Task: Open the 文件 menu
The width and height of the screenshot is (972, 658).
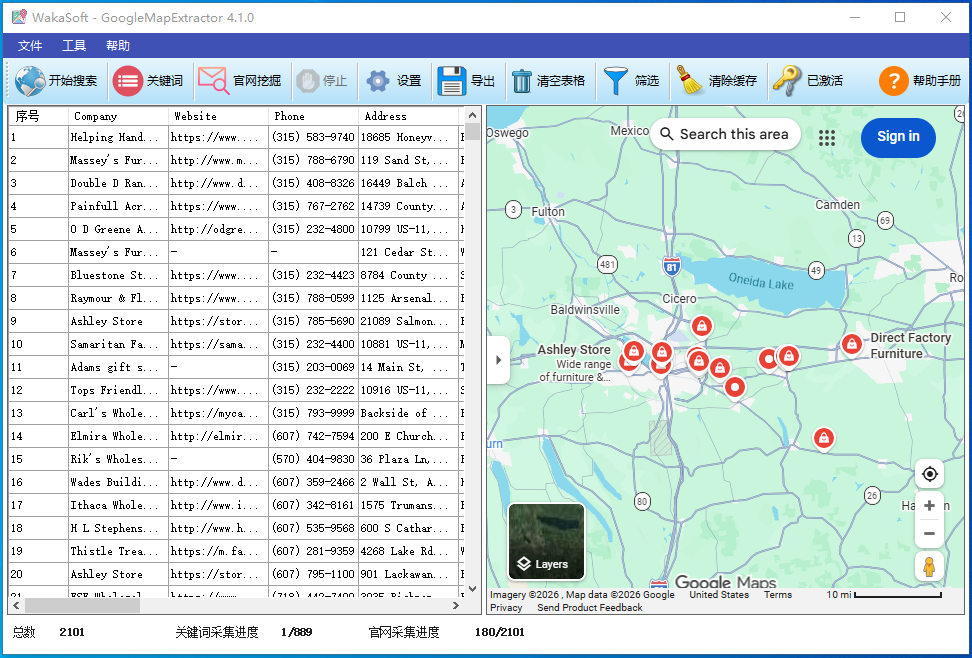Action: 30,46
